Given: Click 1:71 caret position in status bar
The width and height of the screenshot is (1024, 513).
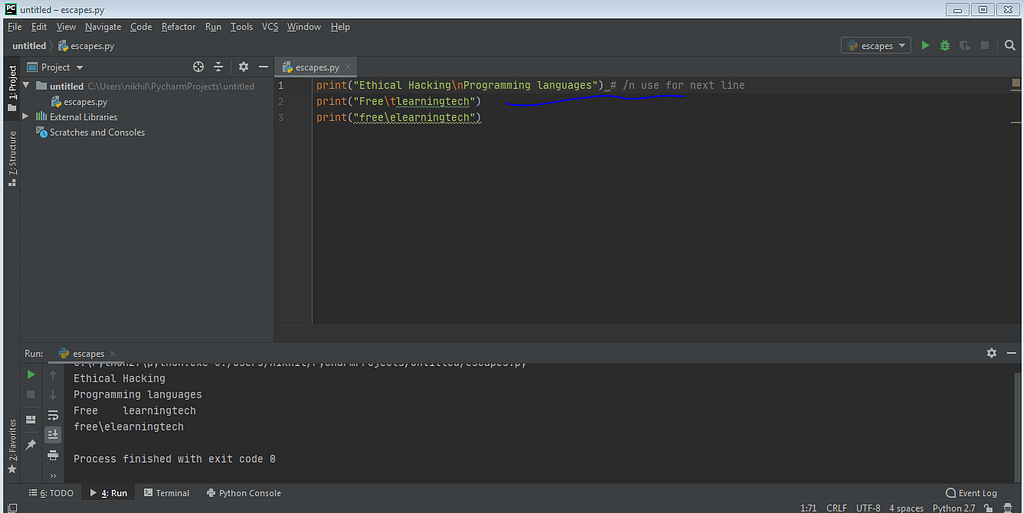Looking at the screenshot, I should coord(808,508).
